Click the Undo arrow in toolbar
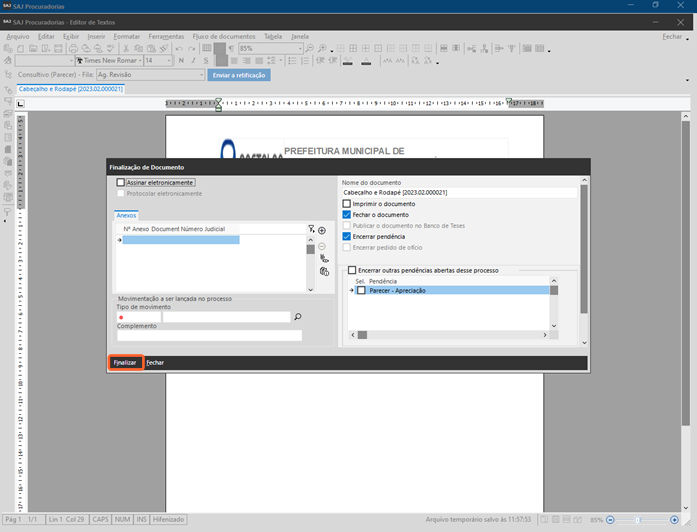Viewport: 697px width, 532px height. point(179,48)
